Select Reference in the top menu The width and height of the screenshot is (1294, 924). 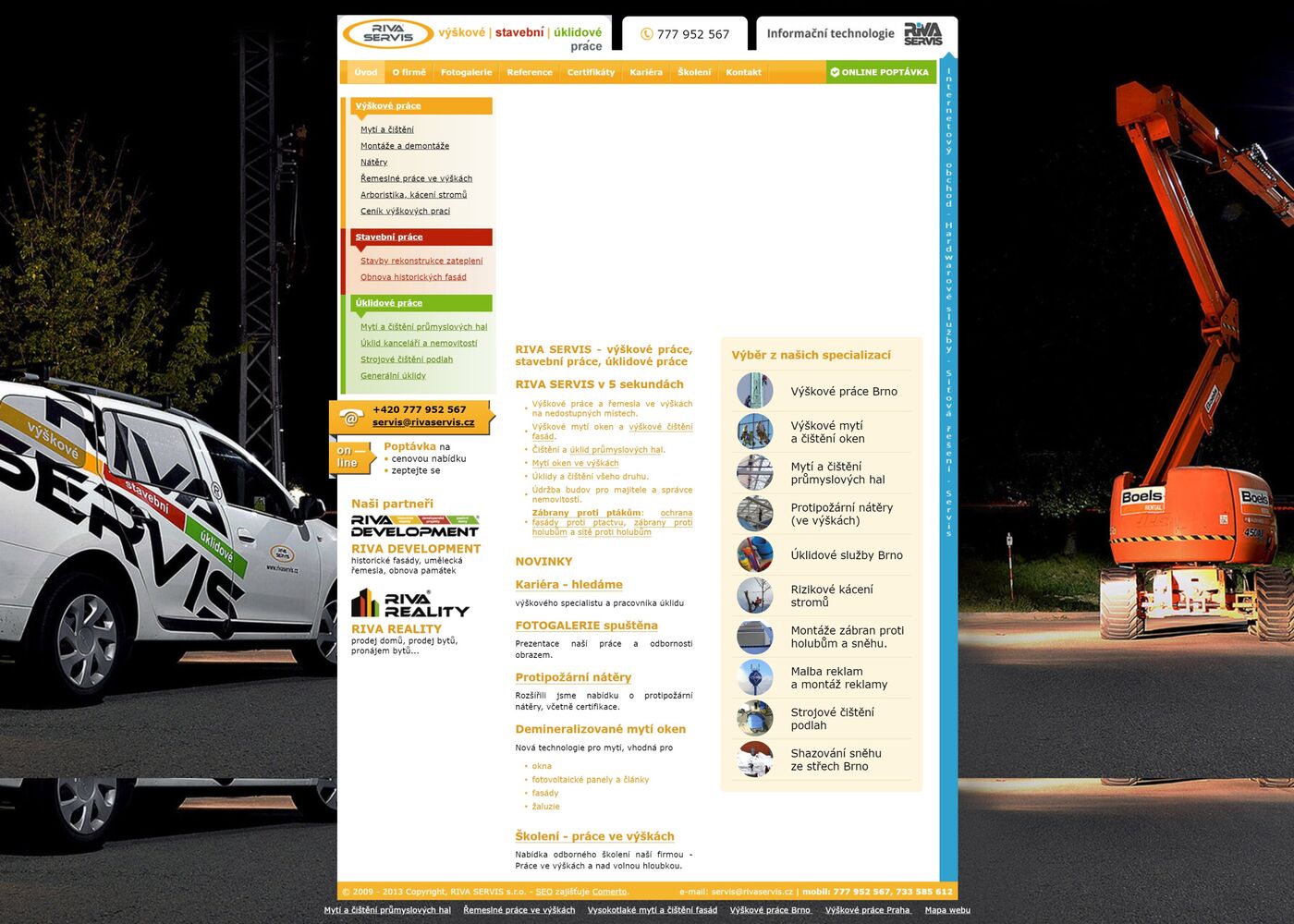click(530, 72)
